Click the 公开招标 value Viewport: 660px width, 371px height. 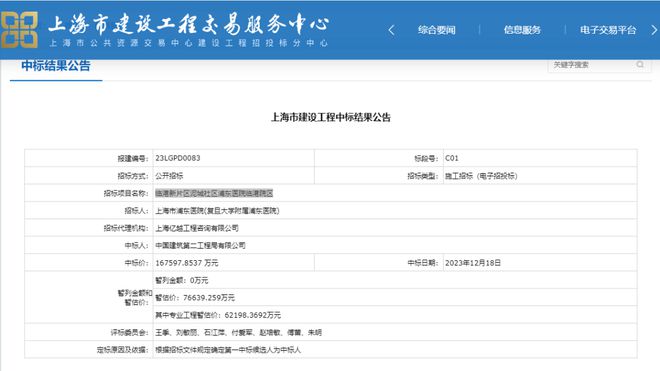coord(169,176)
